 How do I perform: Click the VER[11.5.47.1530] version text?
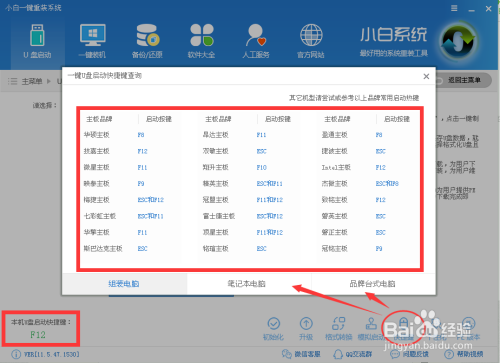point(52,354)
